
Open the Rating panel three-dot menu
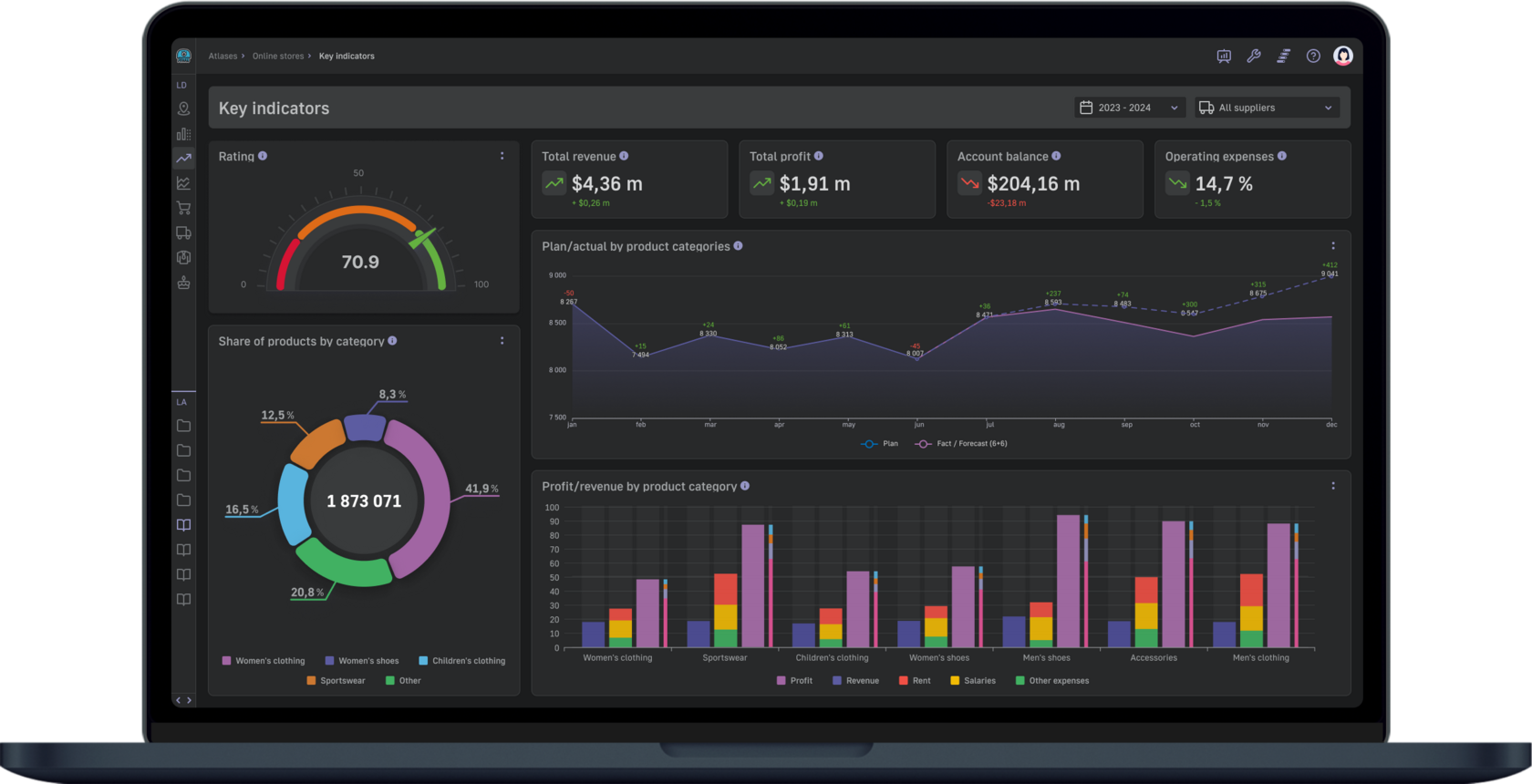(502, 156)
